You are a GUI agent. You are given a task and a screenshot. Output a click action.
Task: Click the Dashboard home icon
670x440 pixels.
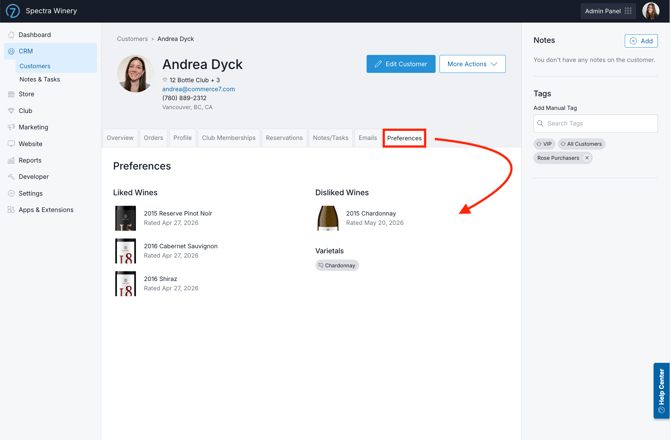click(x=11, y=35)
